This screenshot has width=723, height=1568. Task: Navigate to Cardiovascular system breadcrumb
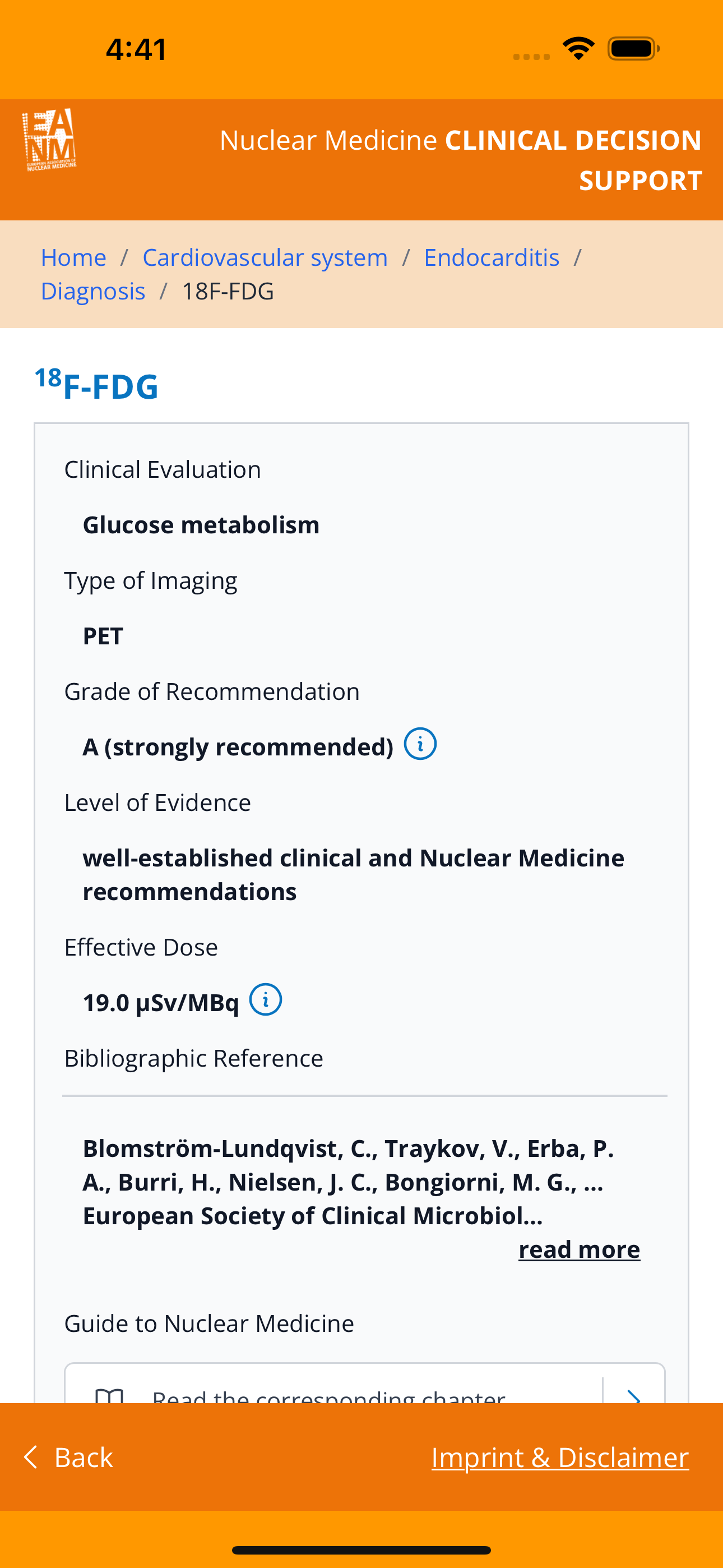click(265, 257)
